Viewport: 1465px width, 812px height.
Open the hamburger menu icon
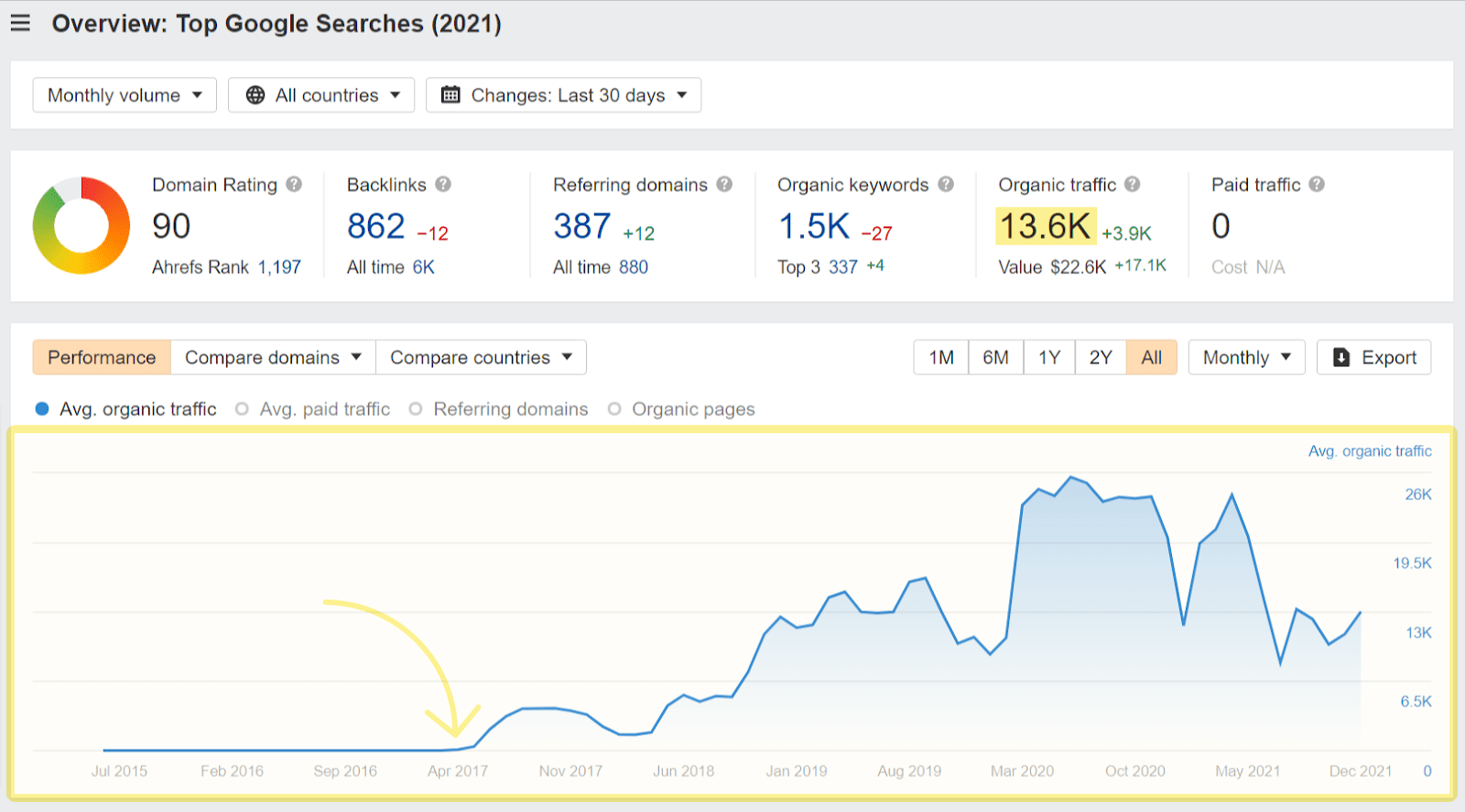coord(20,23)
